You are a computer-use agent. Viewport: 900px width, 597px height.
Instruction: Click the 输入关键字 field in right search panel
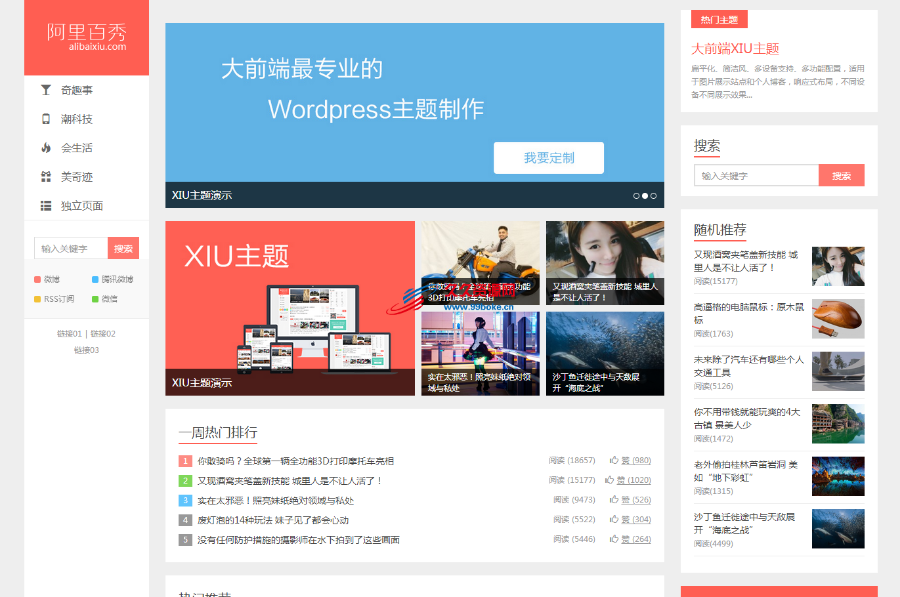click(755, 174)
